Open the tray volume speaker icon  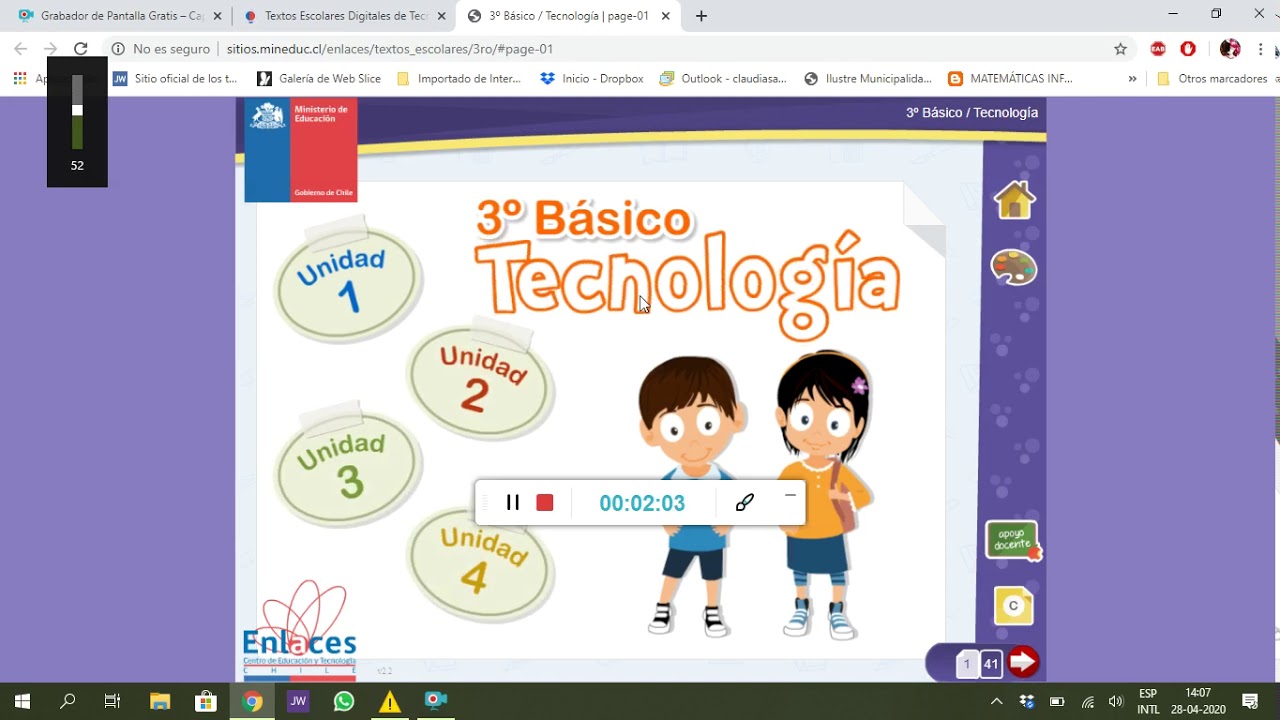pyautogui.click(x=1117, y=701)
